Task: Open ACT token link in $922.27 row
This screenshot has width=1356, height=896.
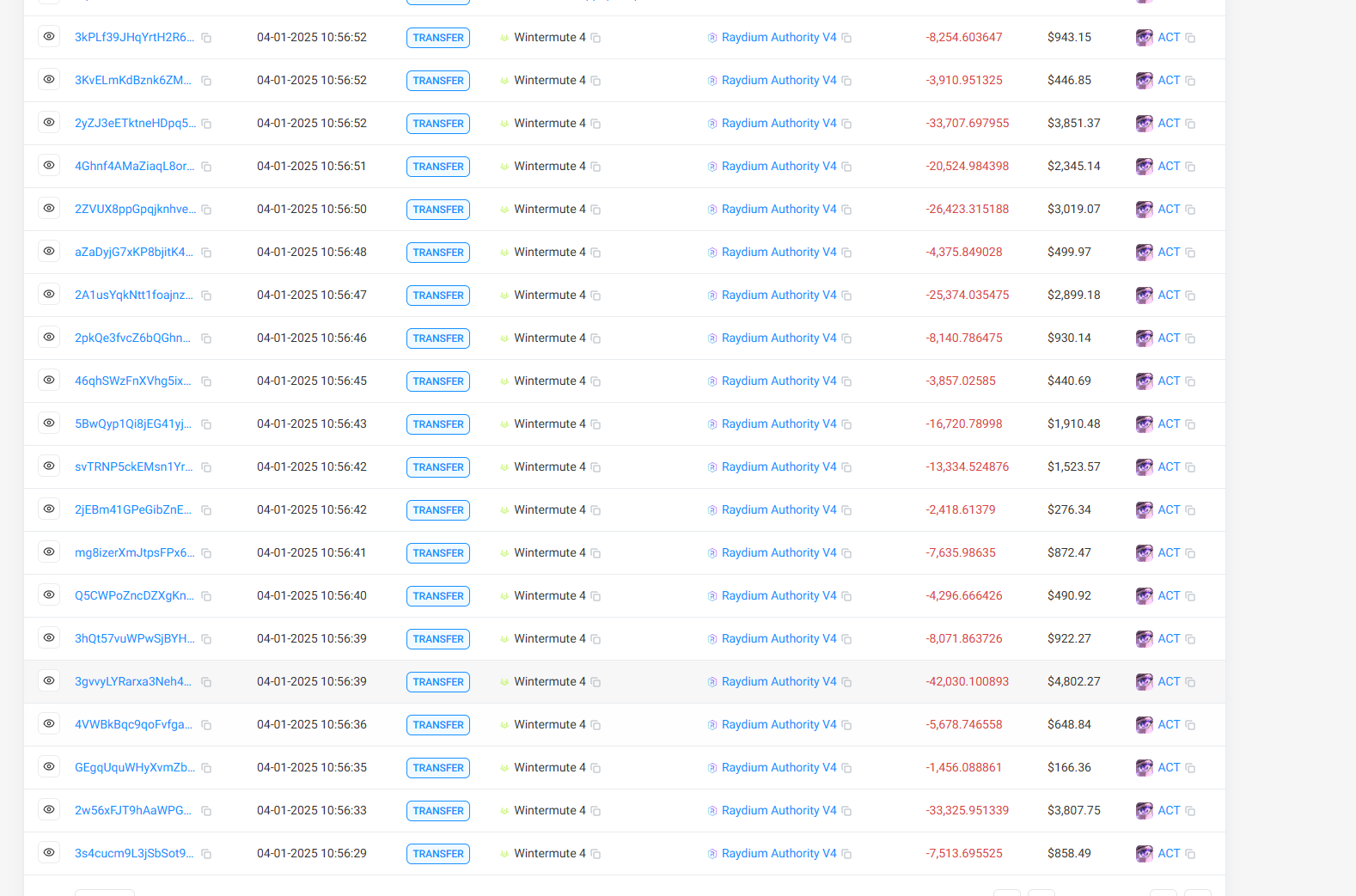Action: (1169, 639)
